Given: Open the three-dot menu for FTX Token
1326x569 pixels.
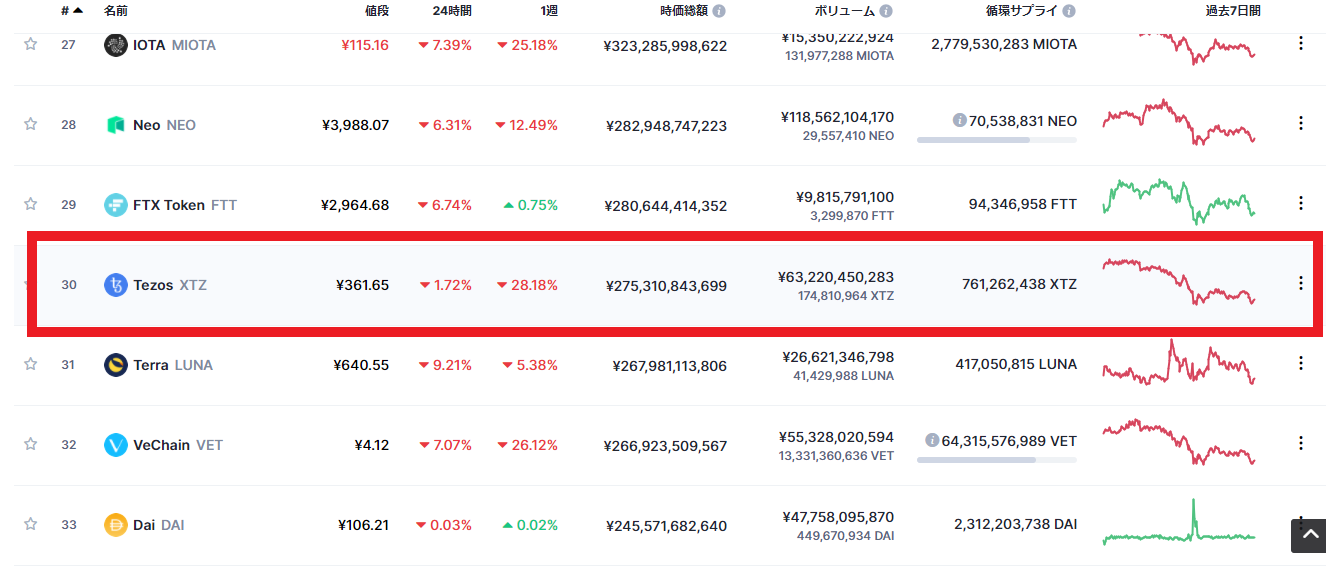Looking at the screenshot, I should [1301, 203].
